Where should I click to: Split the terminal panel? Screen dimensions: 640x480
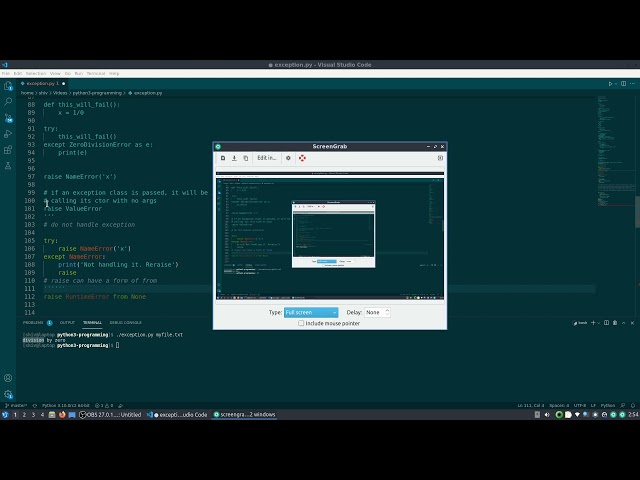point(607,323)
